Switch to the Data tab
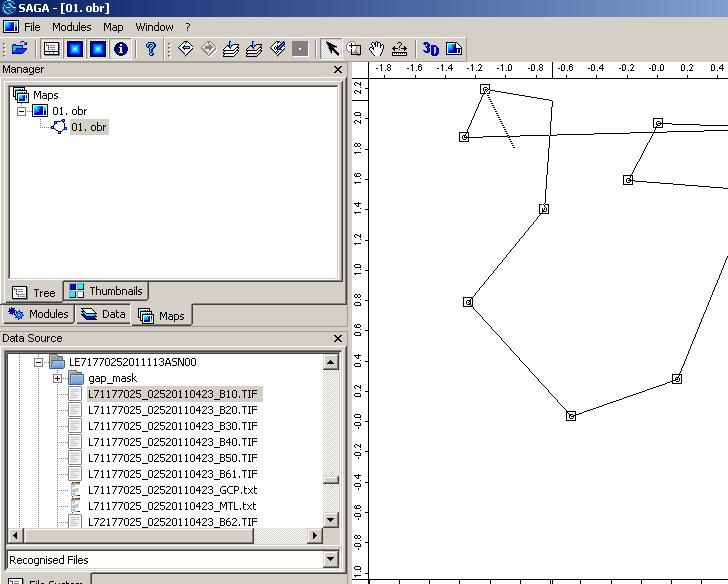This screenshot has height=584, width=728. tap(104, 314)
